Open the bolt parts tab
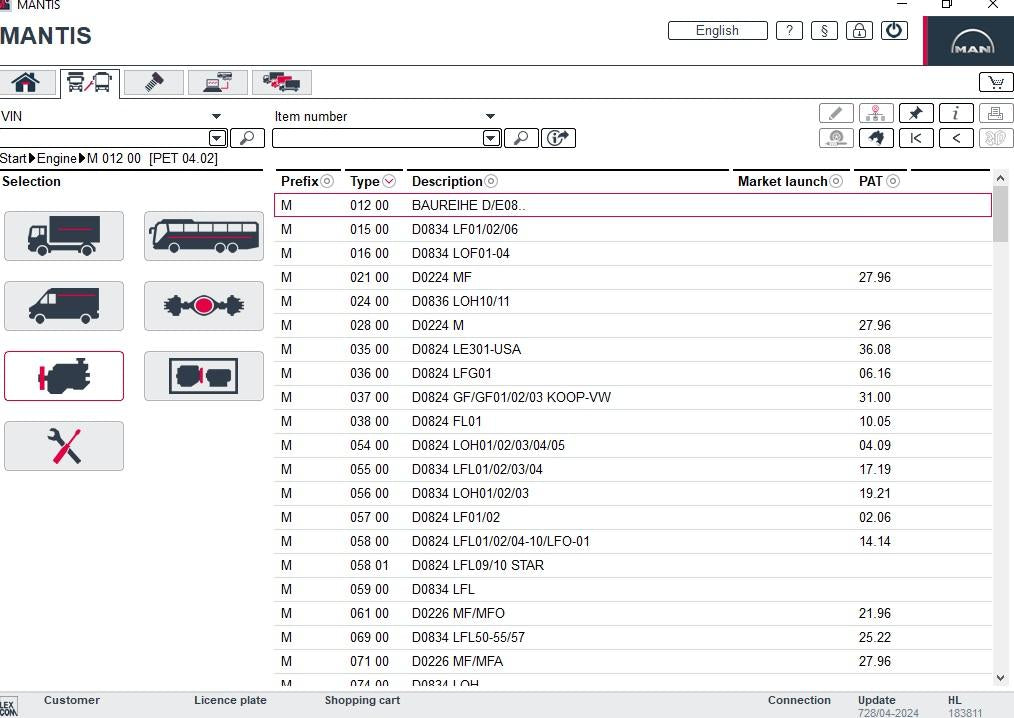The image size is (1014, 718). coord(153,83)
